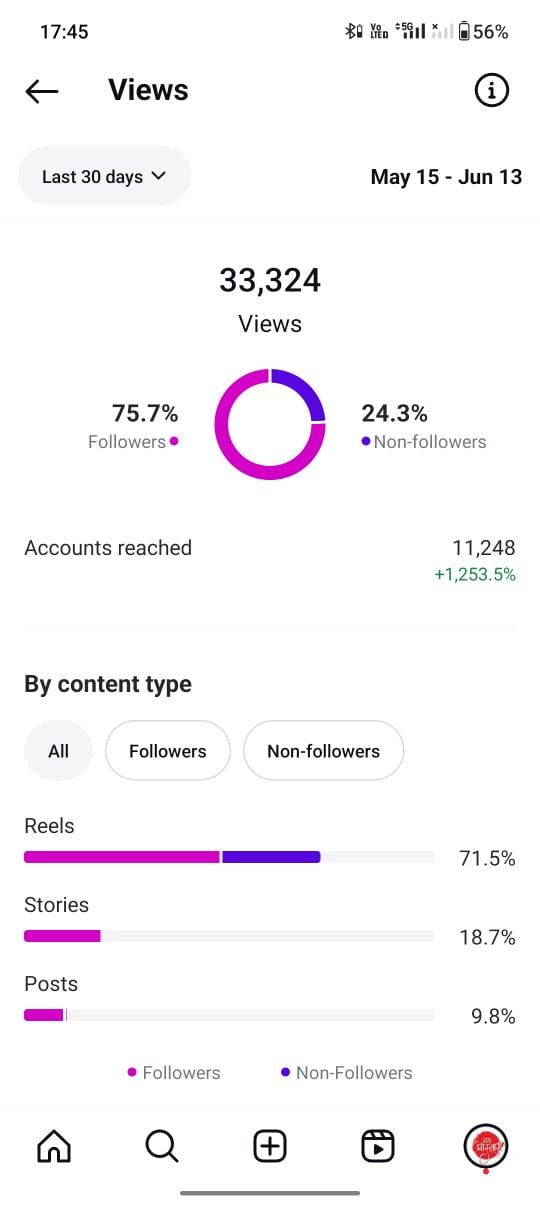
Task: Tap the create new post plus icon
Action: point(270,1146)
